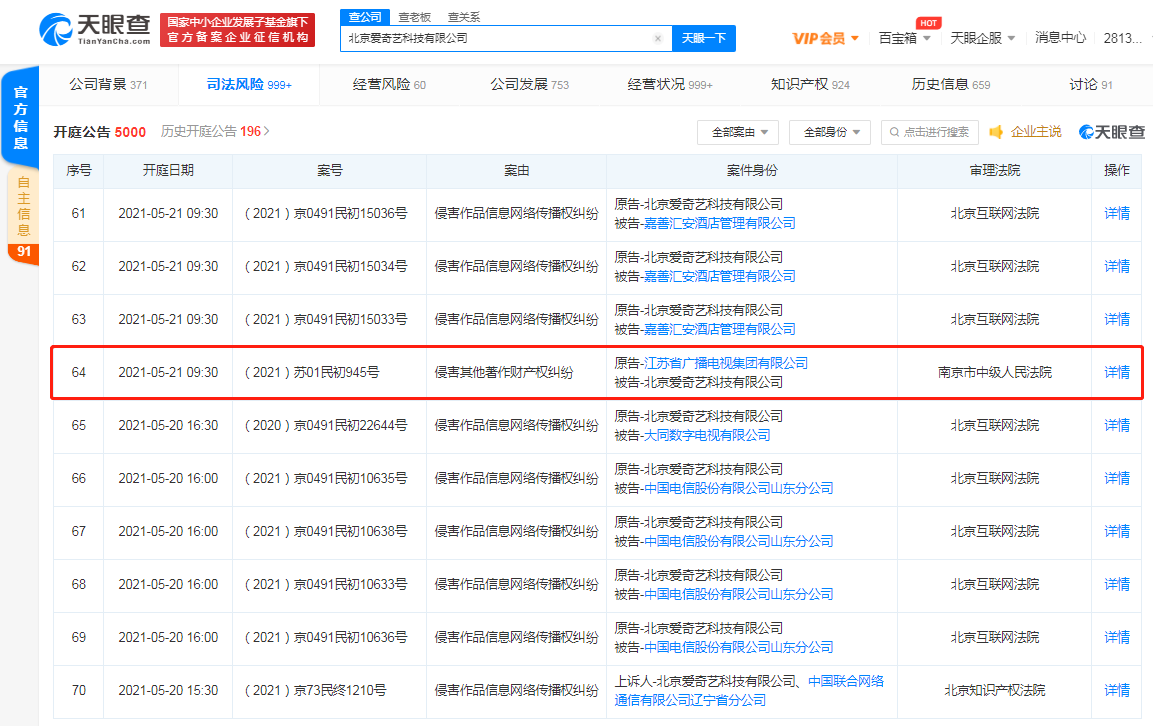The width and height of the screenshot is (1153, 726).
Task: Open the 公司背景 tab
Action: tap(108, 85)
